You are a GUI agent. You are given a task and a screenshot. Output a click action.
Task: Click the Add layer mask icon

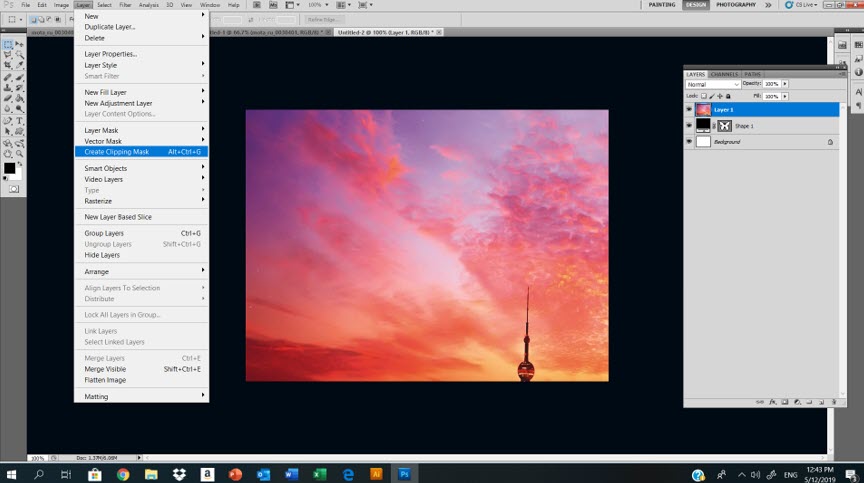(x=785, y=402)
